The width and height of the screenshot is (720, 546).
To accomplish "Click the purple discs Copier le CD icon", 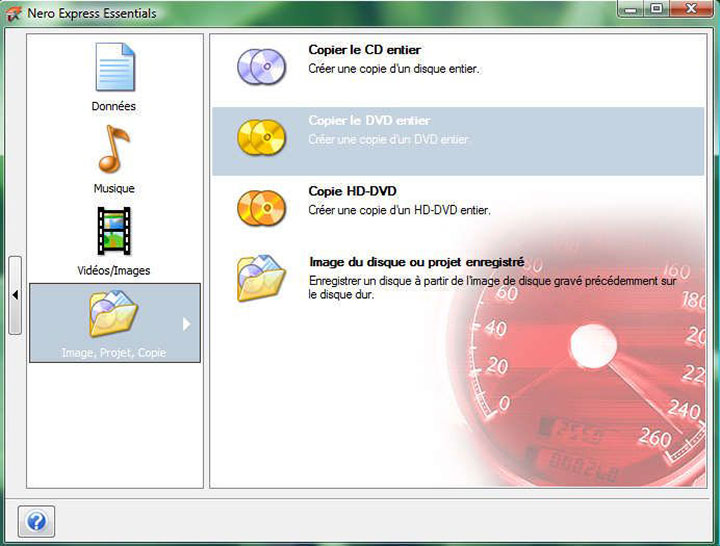I will [261, 67].
